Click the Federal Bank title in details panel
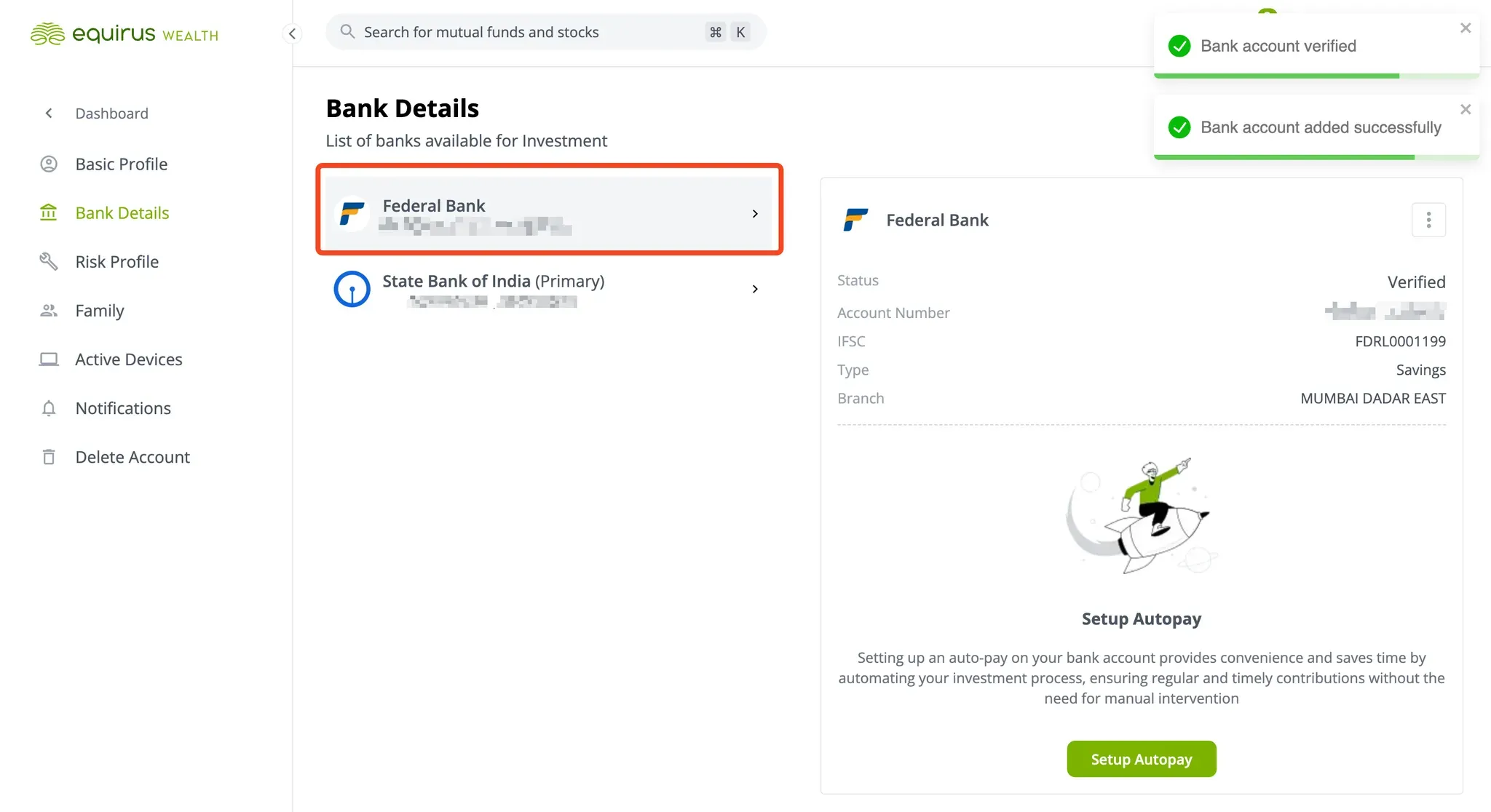The image size is (1491, 812). pos(937,220)
